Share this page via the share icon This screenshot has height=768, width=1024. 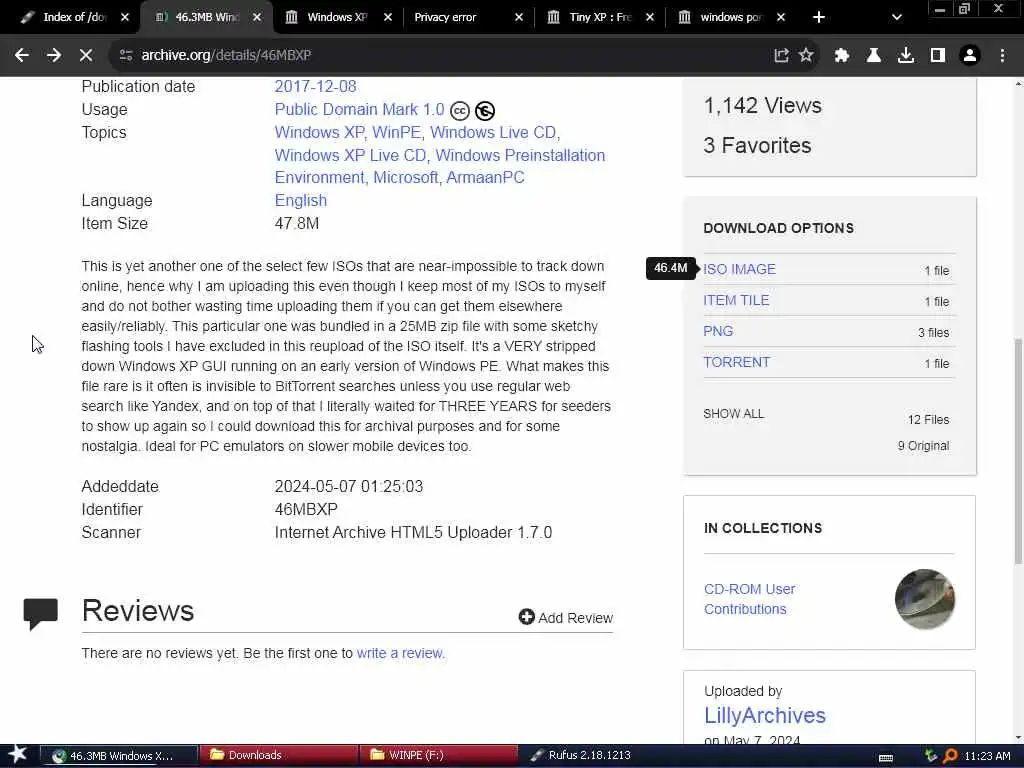[x=781, y=56]
